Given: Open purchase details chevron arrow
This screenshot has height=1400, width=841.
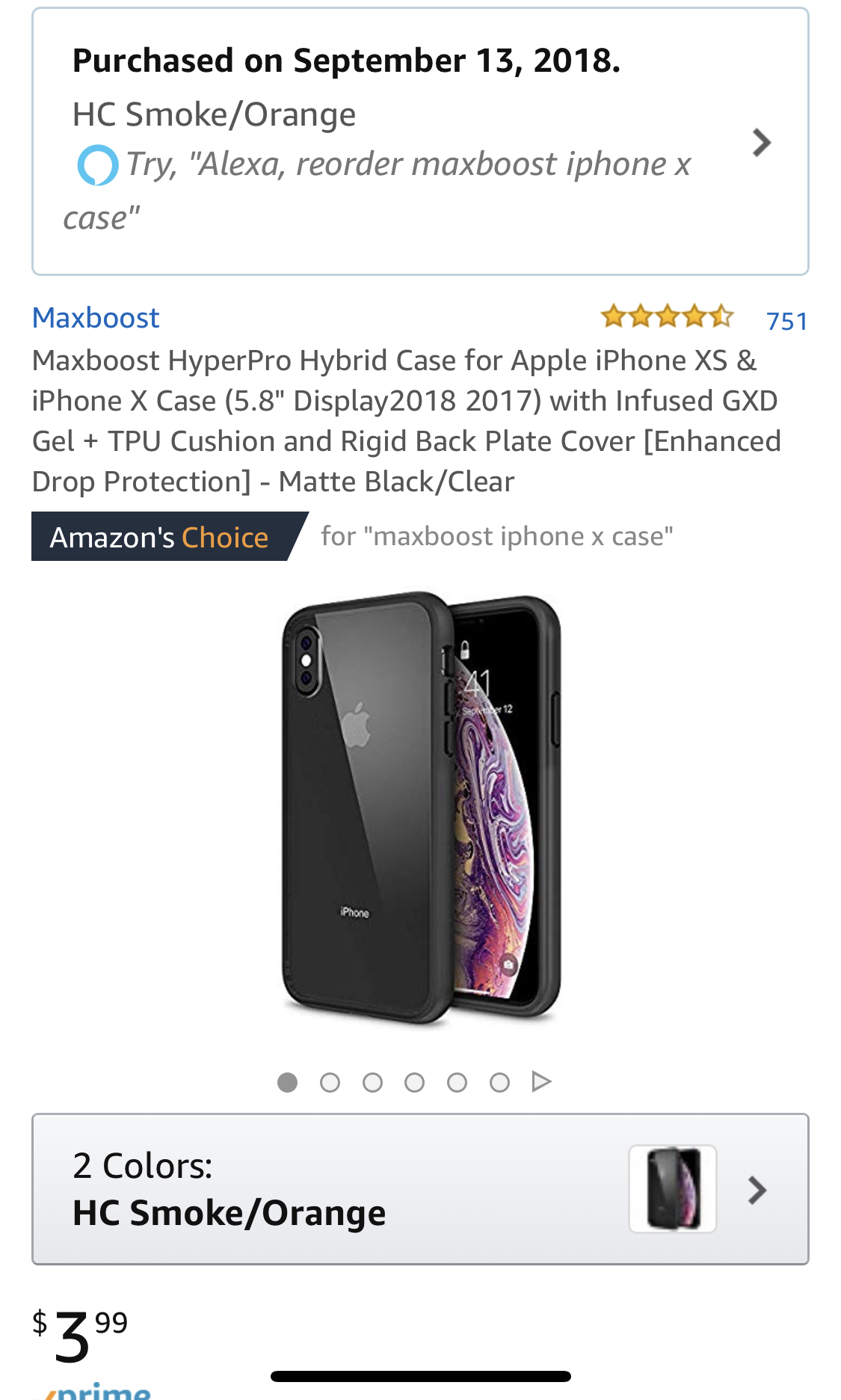Looking at the screenshot, I should tap(761, 143).
